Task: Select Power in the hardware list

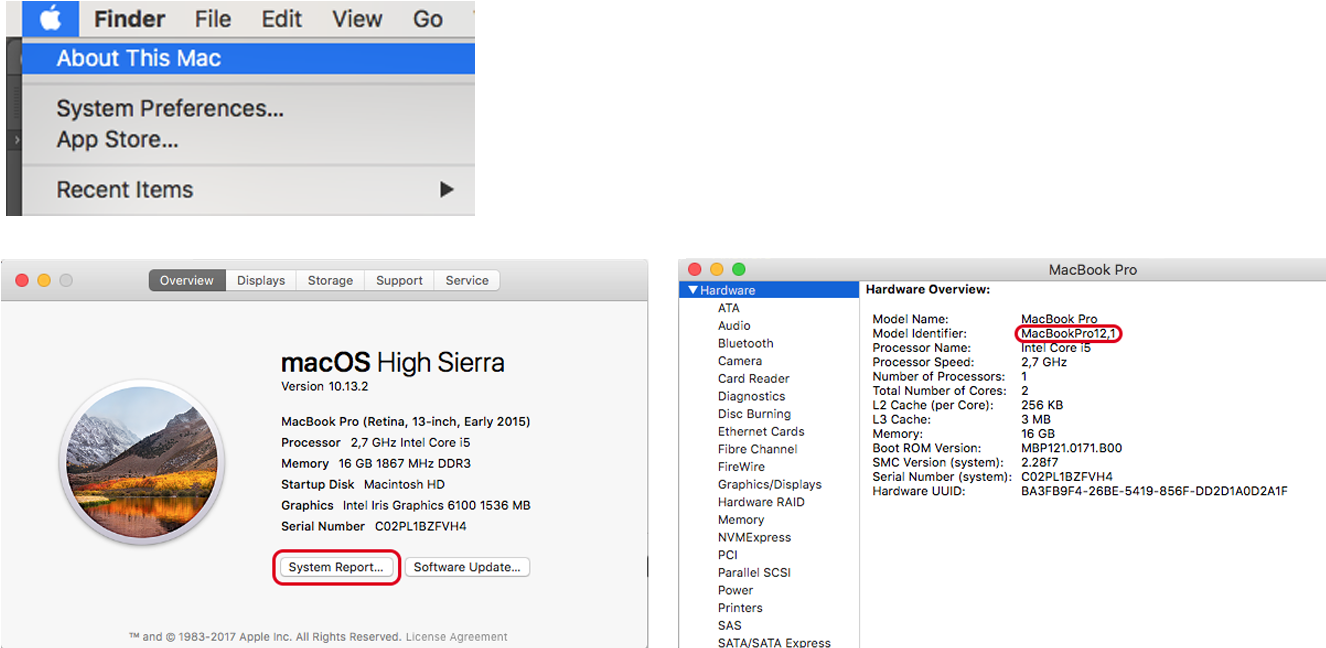Action: tap(735, 590)
